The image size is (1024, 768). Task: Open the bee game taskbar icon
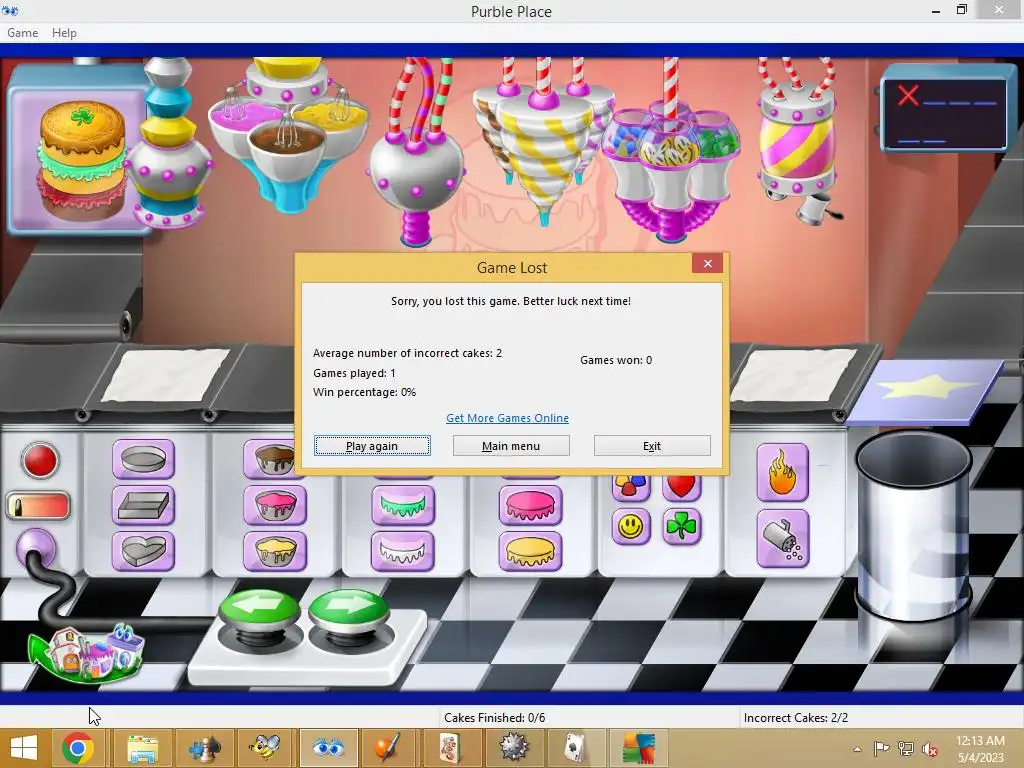pos(265,748)
